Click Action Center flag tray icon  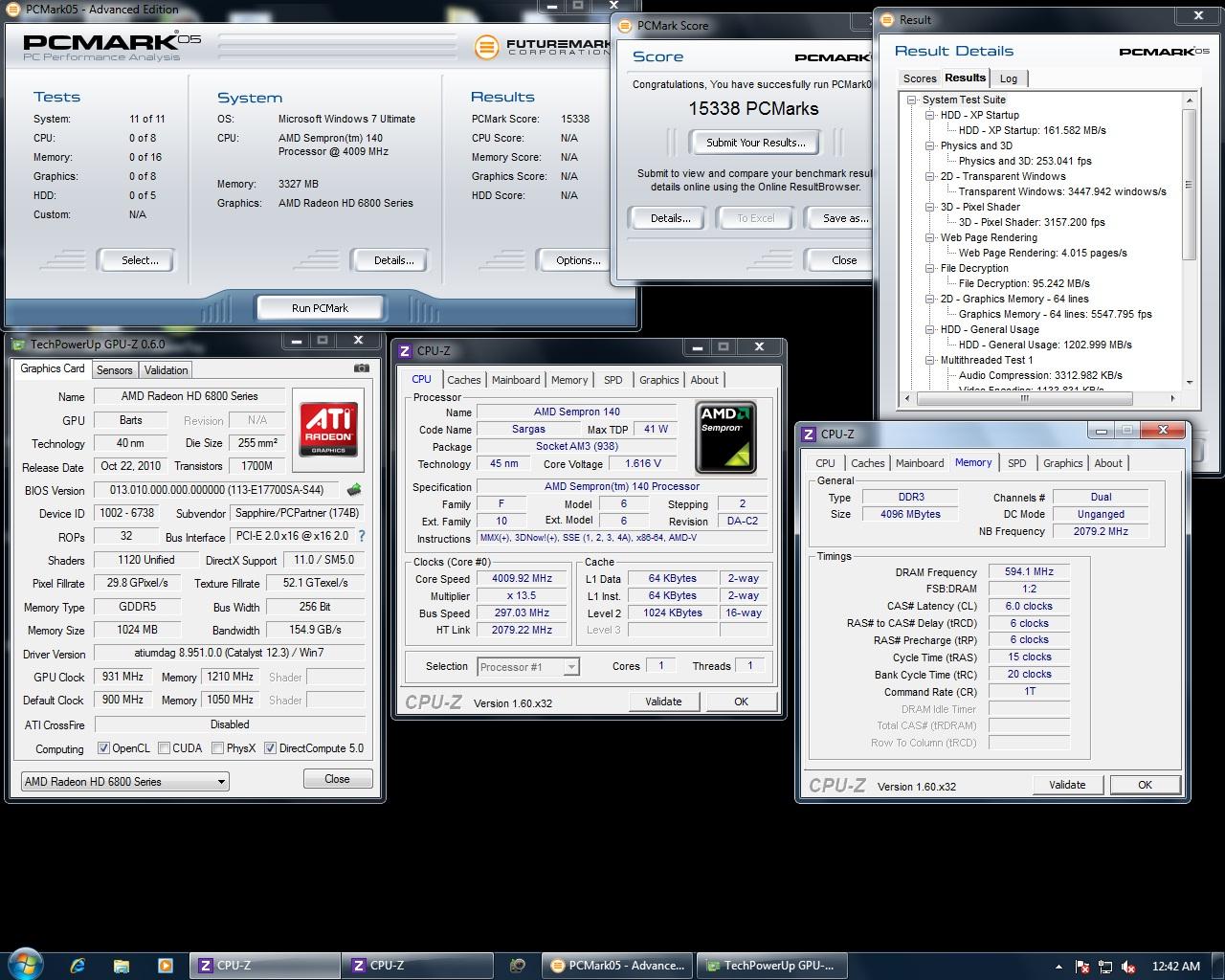(1082, 967)
